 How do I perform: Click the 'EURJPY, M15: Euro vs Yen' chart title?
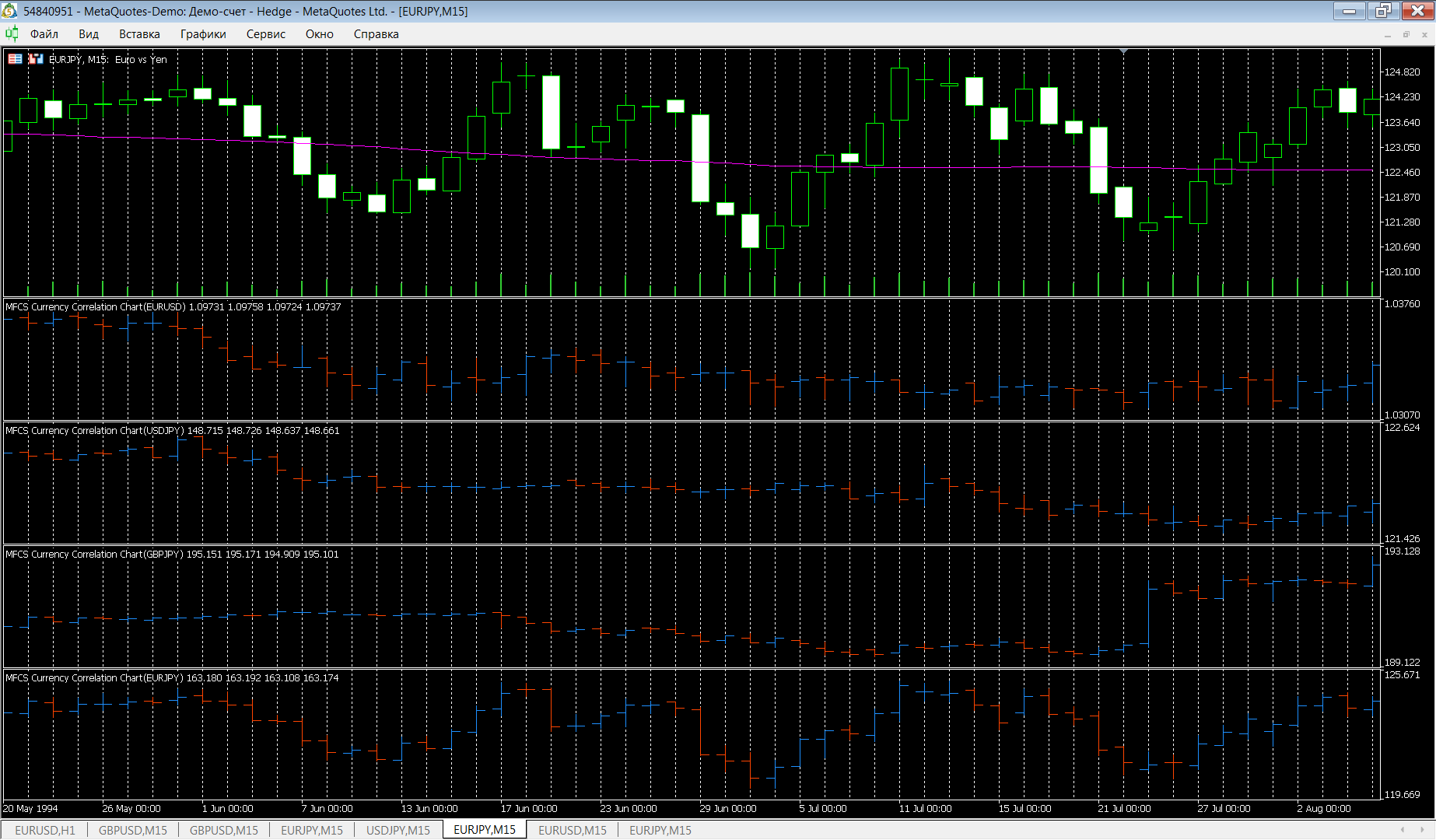(108, 59)
